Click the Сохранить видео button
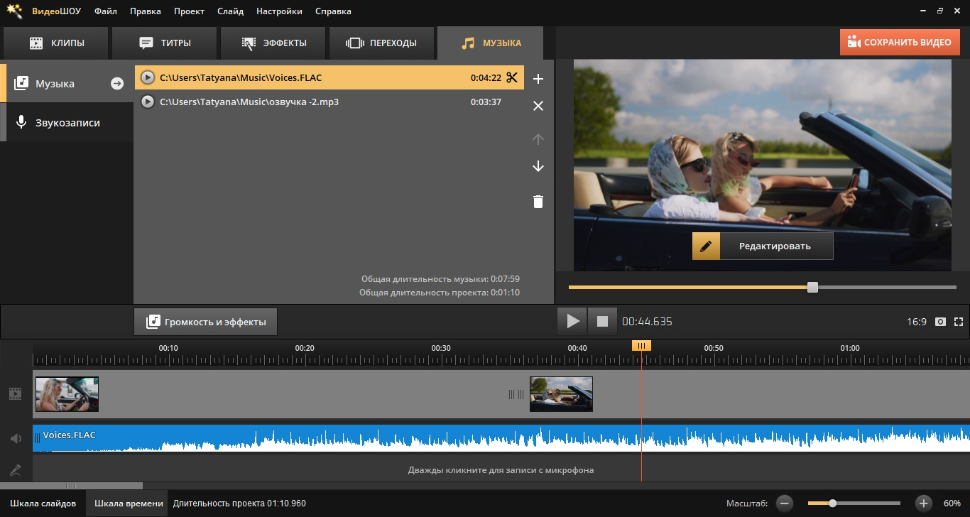Screen dimensions: 970x517 (x=899, y=42)
